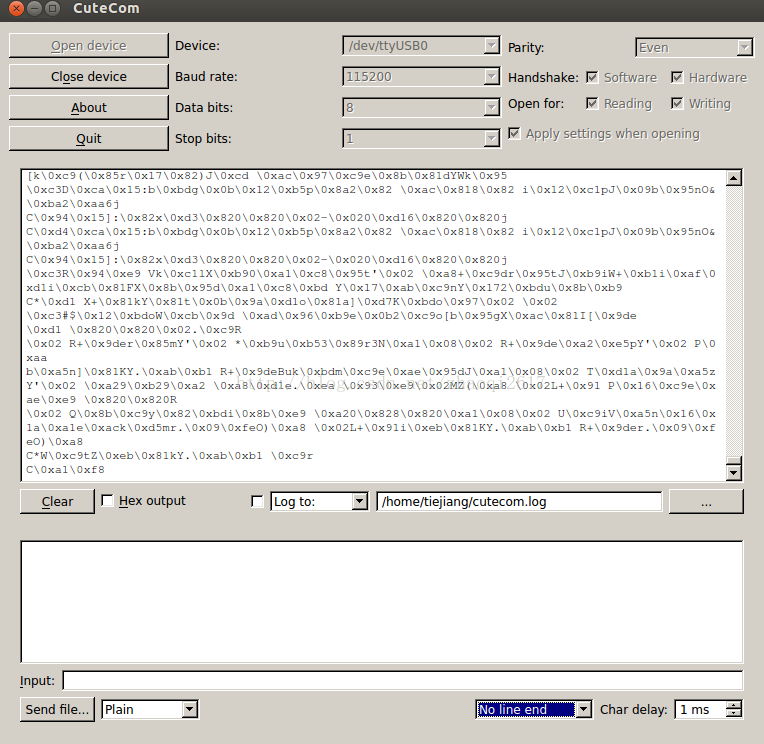Focus the Input text field
The height and width of the screenshot is (744, 764).
402,681
